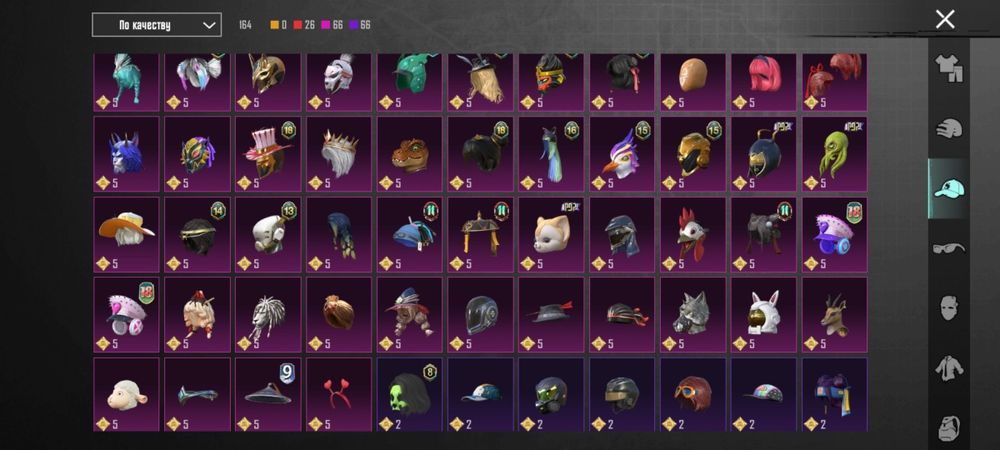Click the dropdown chevron arrow
The image size is (1000, 450).
click(209, 25)
